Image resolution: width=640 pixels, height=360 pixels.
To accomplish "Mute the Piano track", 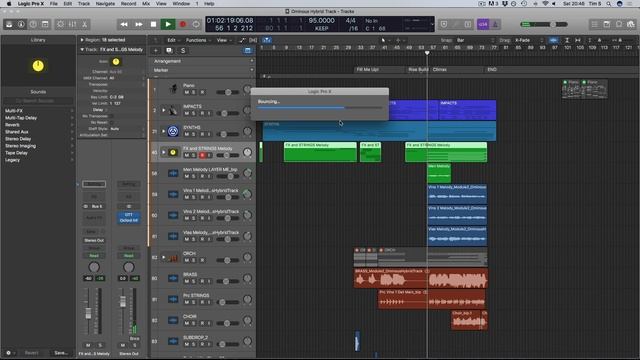I will pyautogui.click(x=187, y=92).
